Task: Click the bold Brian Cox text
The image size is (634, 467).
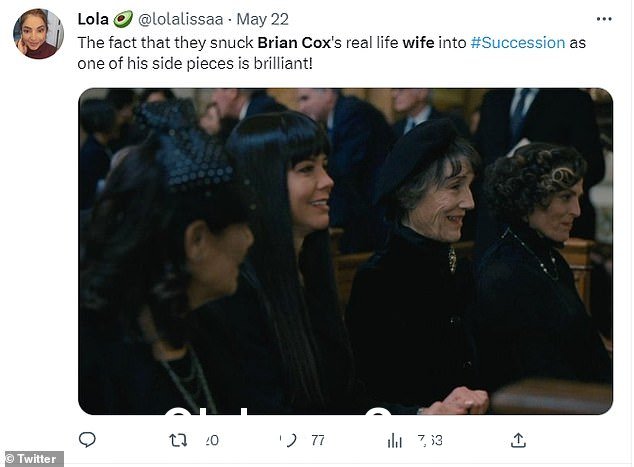Action: coord(294,42)
